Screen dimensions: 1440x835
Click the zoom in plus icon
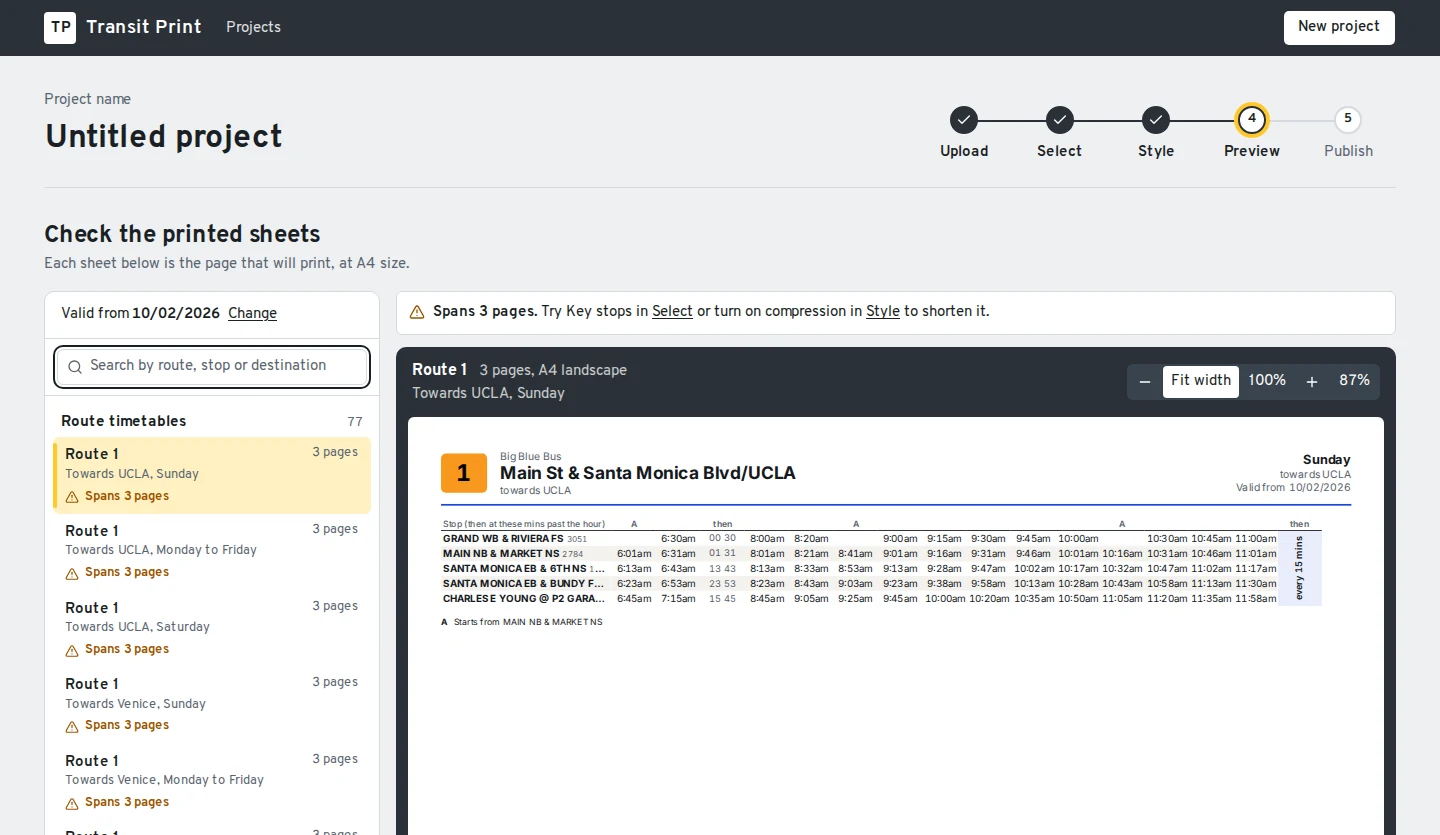click(x=1312, y=381)
